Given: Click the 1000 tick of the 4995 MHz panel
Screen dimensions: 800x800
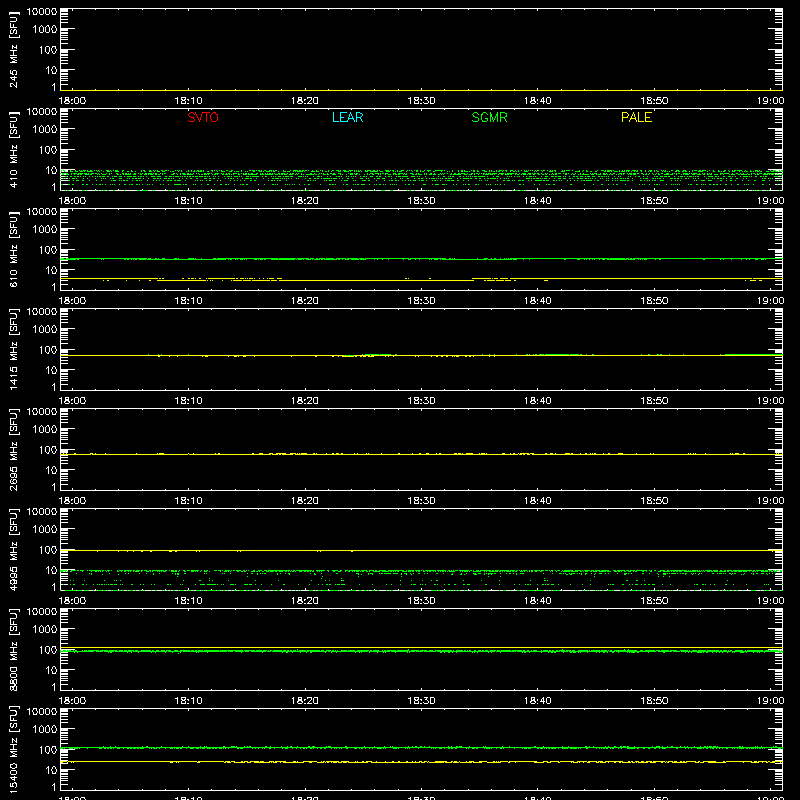Looking at the screenshot, I should click(45, 530).
